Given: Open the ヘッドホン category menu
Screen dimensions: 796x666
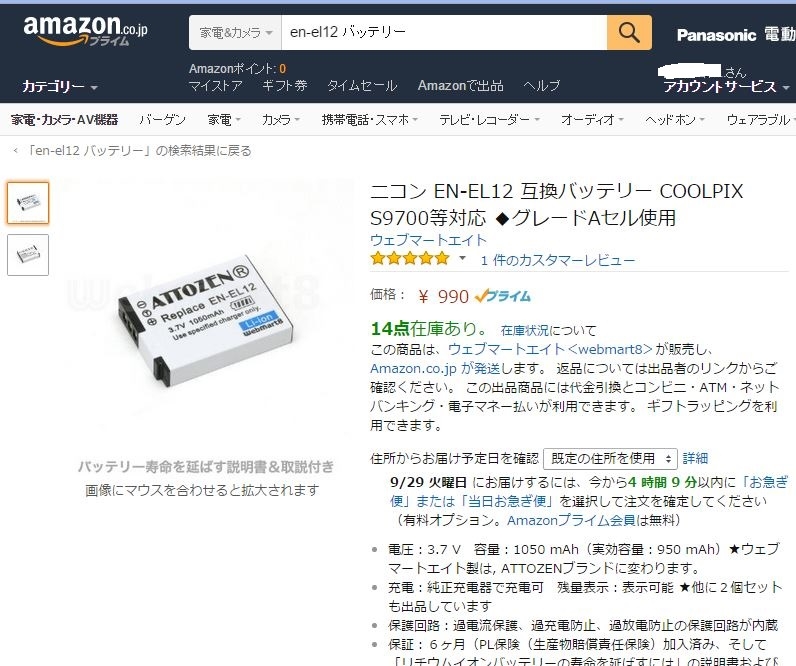Looking at the screenshot, I should (x=675, y=120).
